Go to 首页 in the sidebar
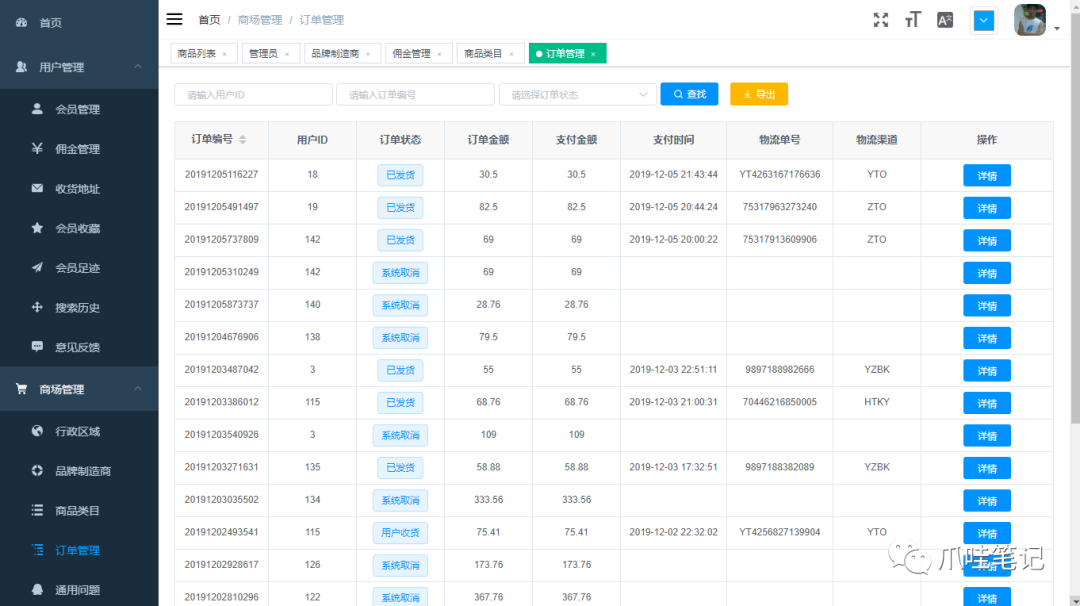Image resolution: width=1080 pixels, height=606 pixels. pyautogui.click(x=50, y=22)
